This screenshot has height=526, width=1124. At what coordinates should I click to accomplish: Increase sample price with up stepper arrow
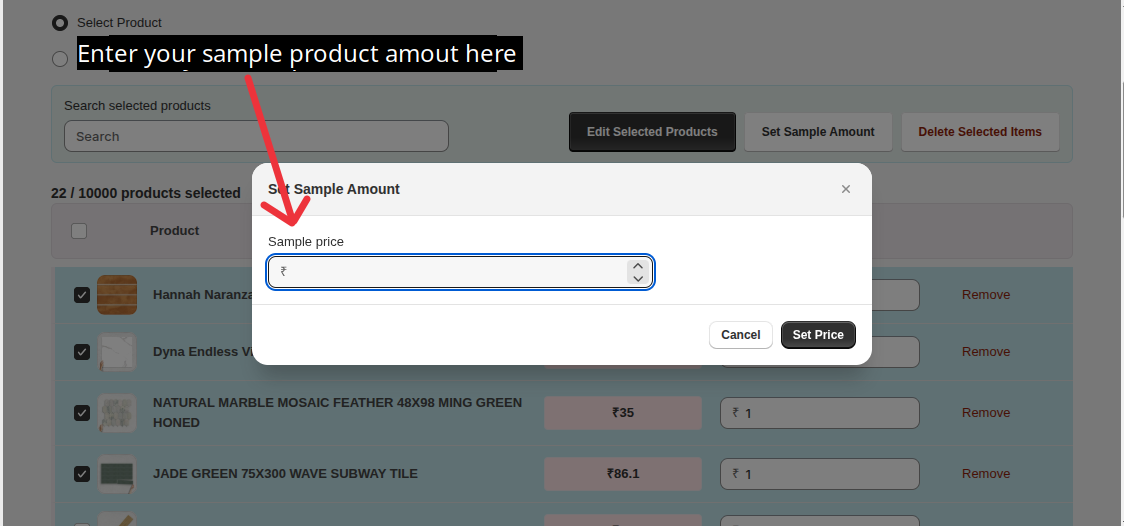(638, 266)
